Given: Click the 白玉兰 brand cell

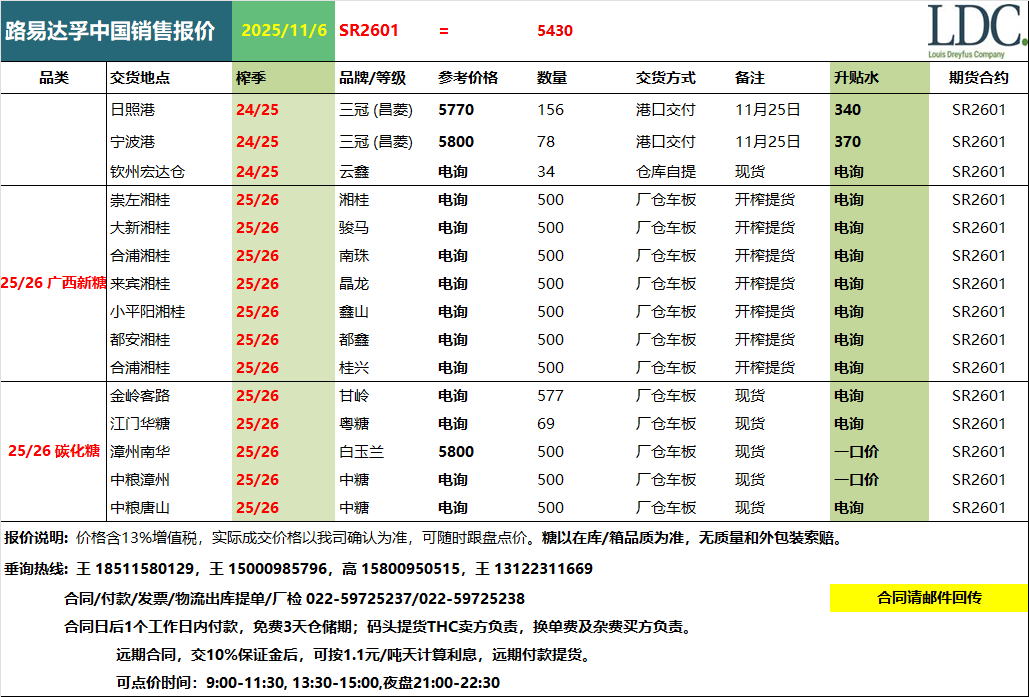Looking at the screenshot, I should click(x=362, y=451).
